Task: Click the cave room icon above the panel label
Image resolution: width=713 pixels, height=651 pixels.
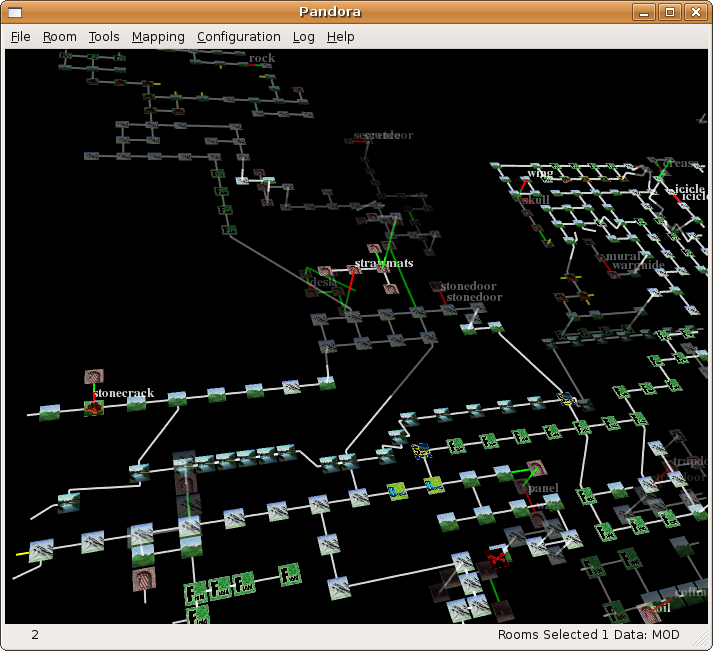Action: tap(537, 468)
